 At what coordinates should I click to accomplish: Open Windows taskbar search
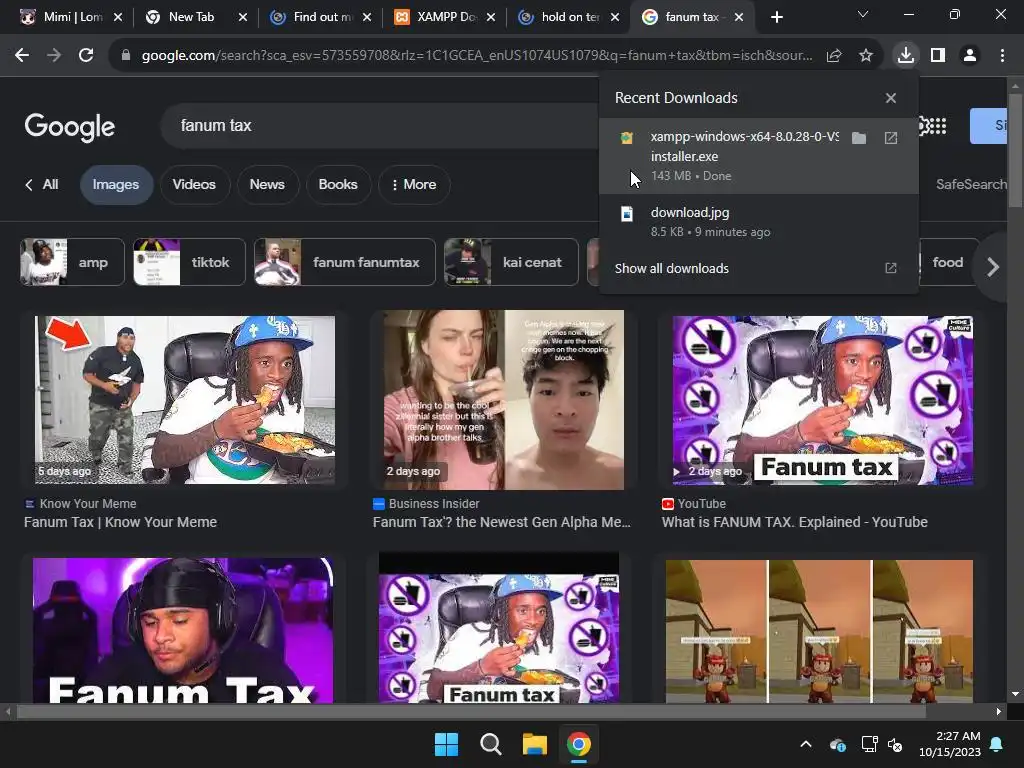click(x=490, y=744)
